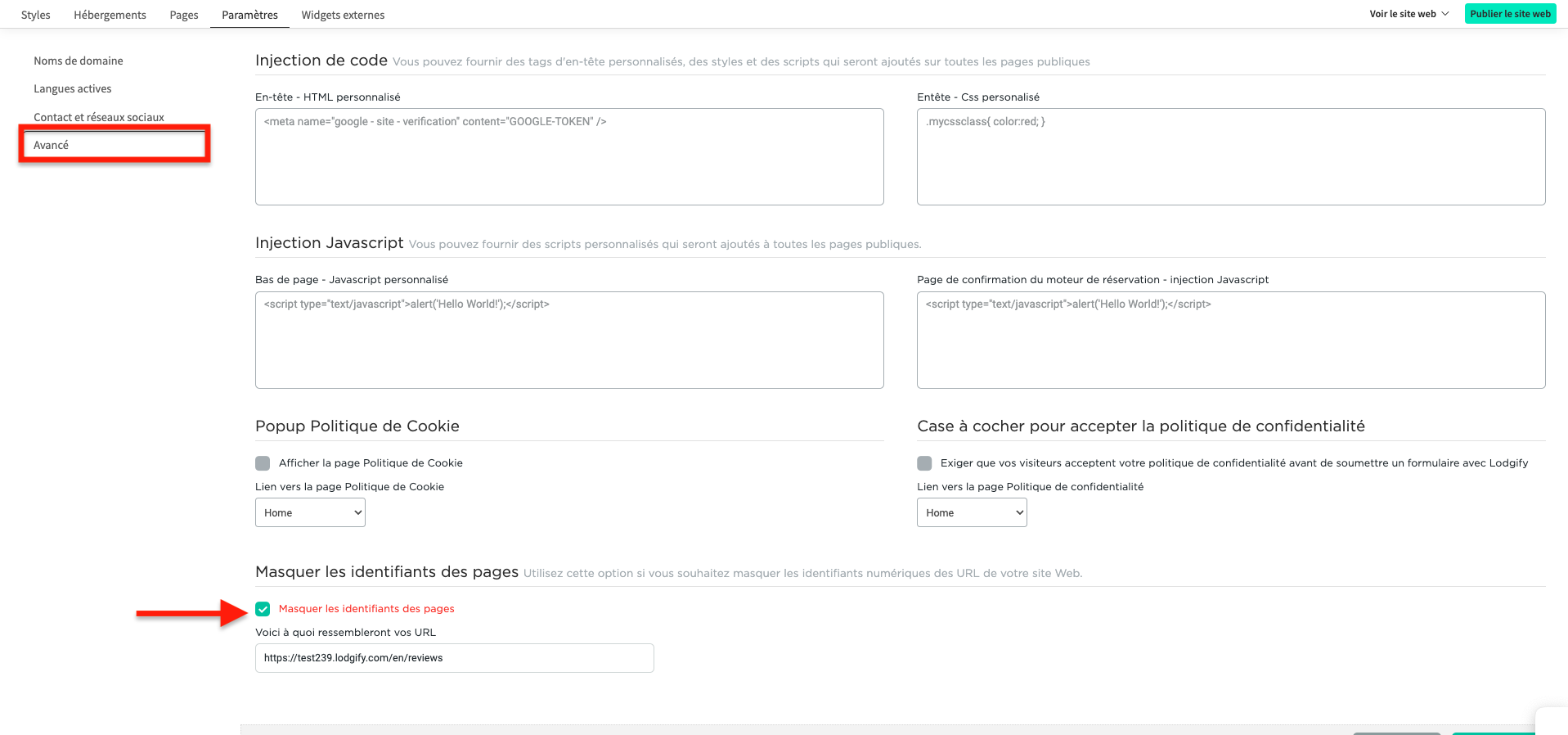Expand the Voir le site web menu
Viewport: 1568px width, 735px height.
(x=1409, y=13)
